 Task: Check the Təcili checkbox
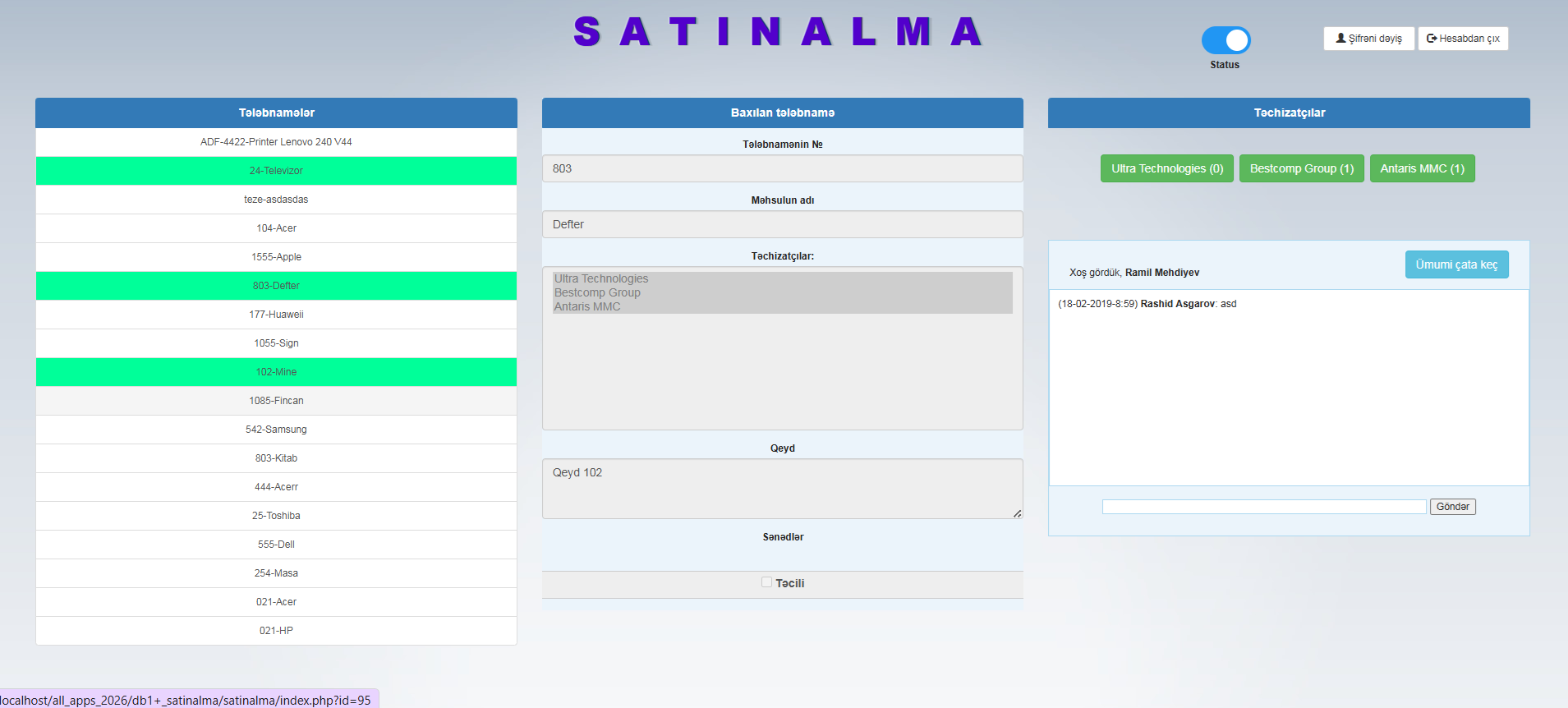[x=766, y=582]
